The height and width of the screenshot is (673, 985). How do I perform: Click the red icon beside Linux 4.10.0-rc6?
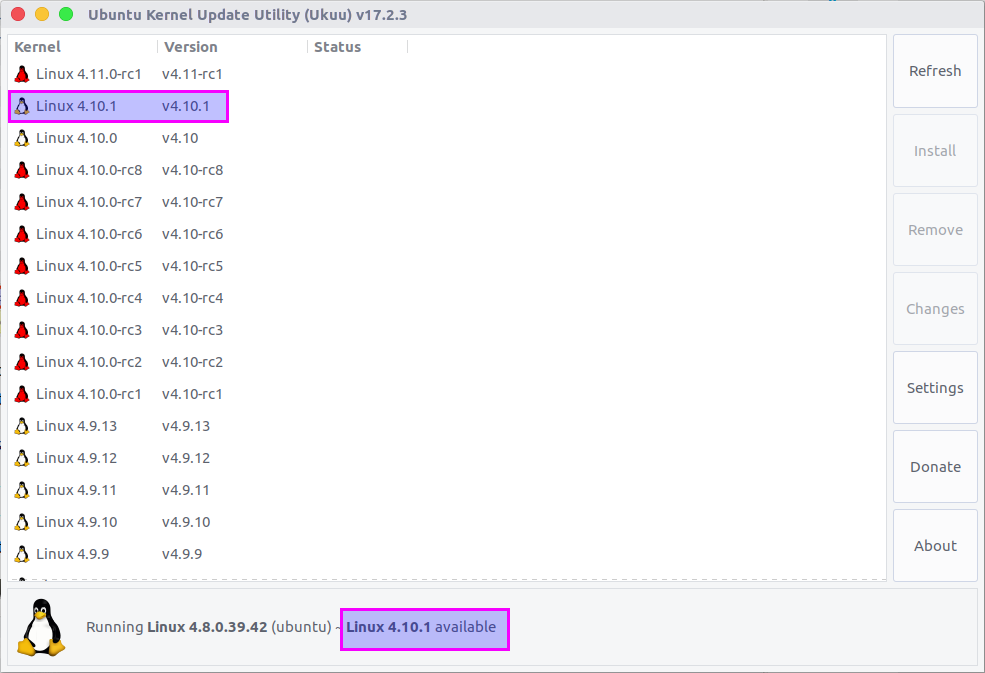pyautogui.click(x=22, y=234)
